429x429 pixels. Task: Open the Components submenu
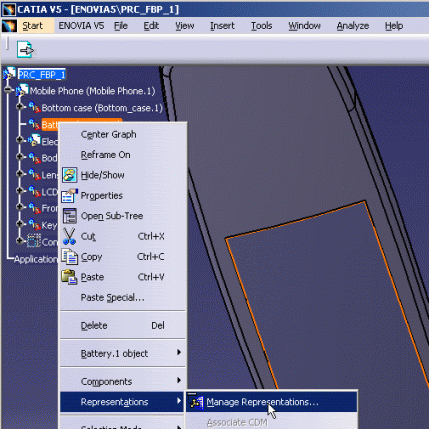[122, 381]
